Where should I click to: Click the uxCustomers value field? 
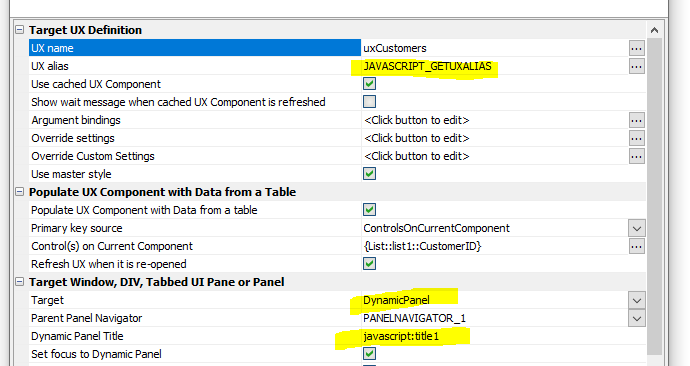coord(495,48)
